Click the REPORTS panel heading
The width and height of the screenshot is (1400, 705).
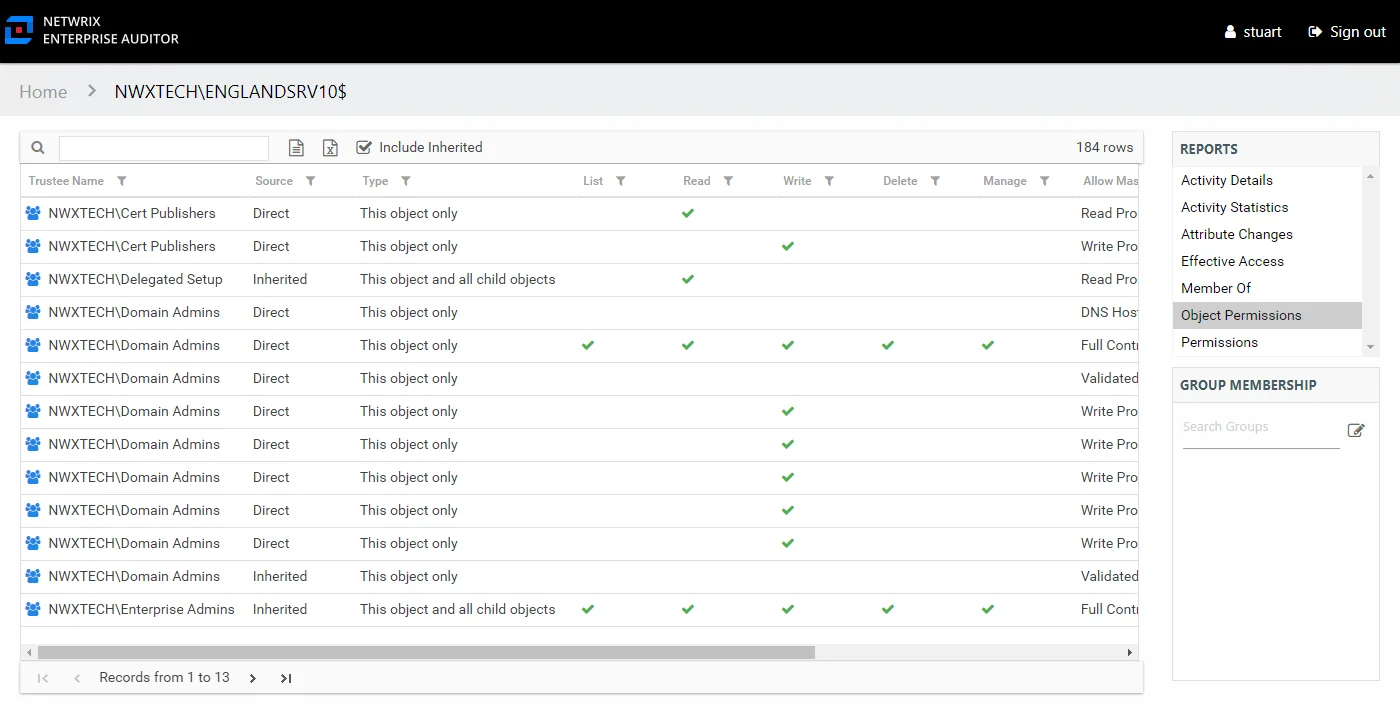pyautogui.click(x=1208, y=149)
